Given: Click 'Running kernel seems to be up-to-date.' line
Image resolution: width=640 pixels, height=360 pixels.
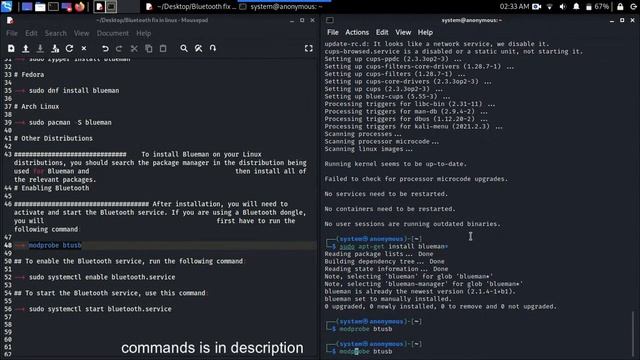Looking at the screenshot, I should (x=396, y=164).
